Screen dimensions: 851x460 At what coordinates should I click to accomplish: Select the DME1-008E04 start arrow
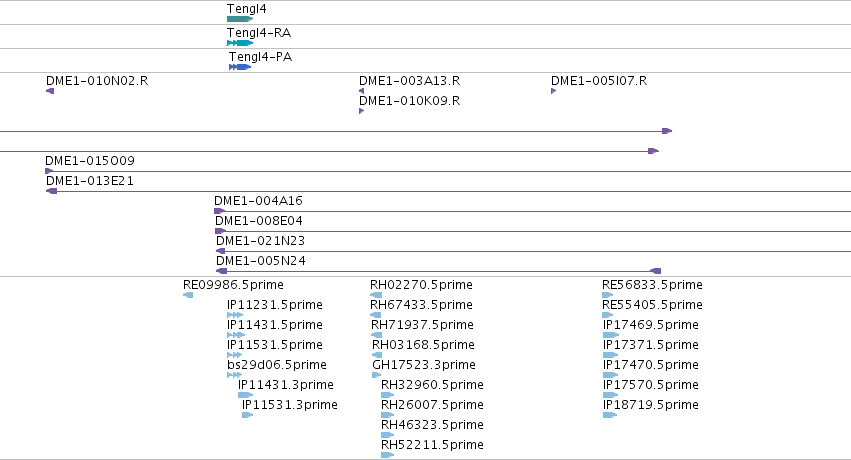[220, 231]
